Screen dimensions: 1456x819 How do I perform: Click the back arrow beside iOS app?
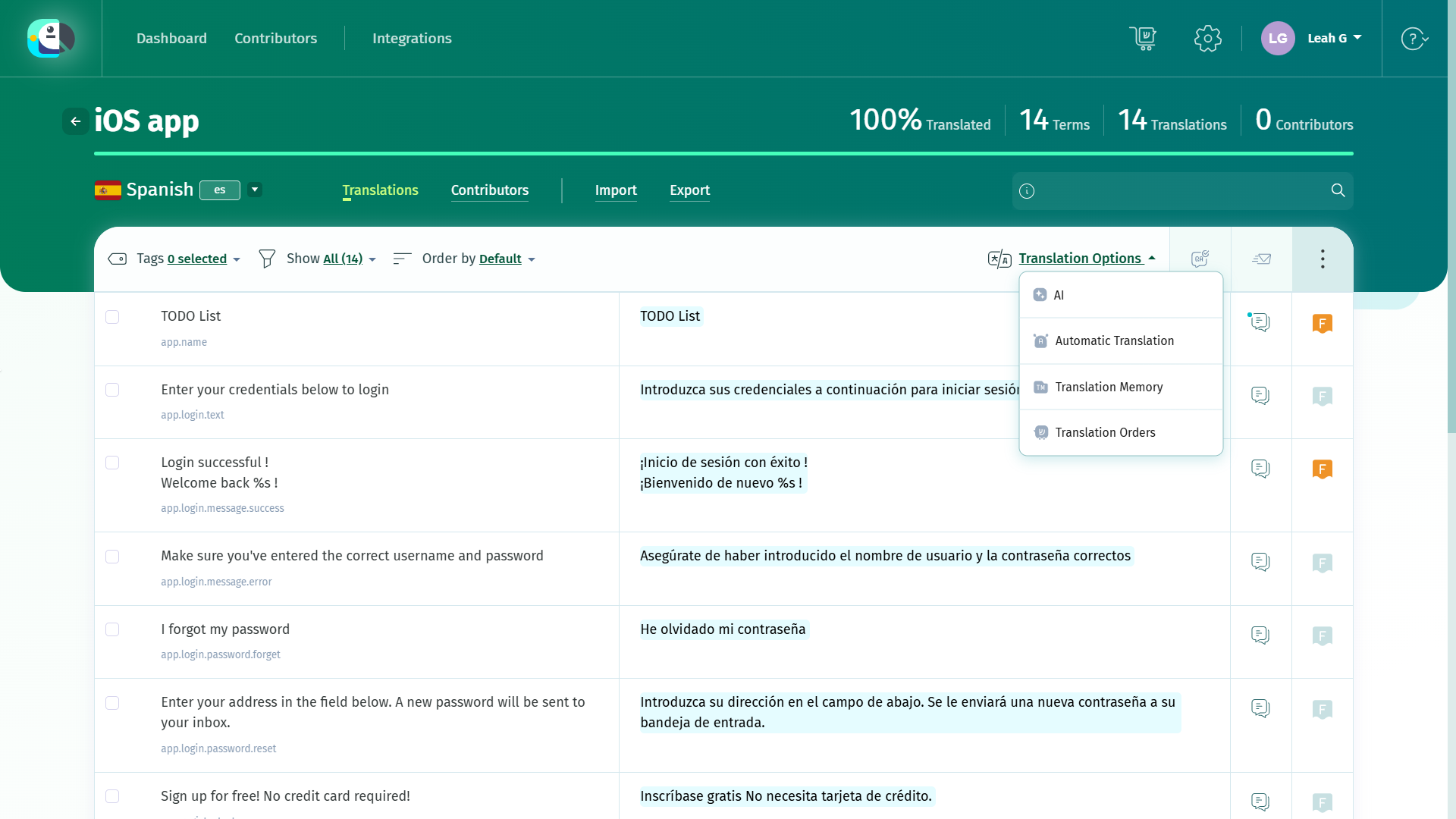[x=76, y=121]
